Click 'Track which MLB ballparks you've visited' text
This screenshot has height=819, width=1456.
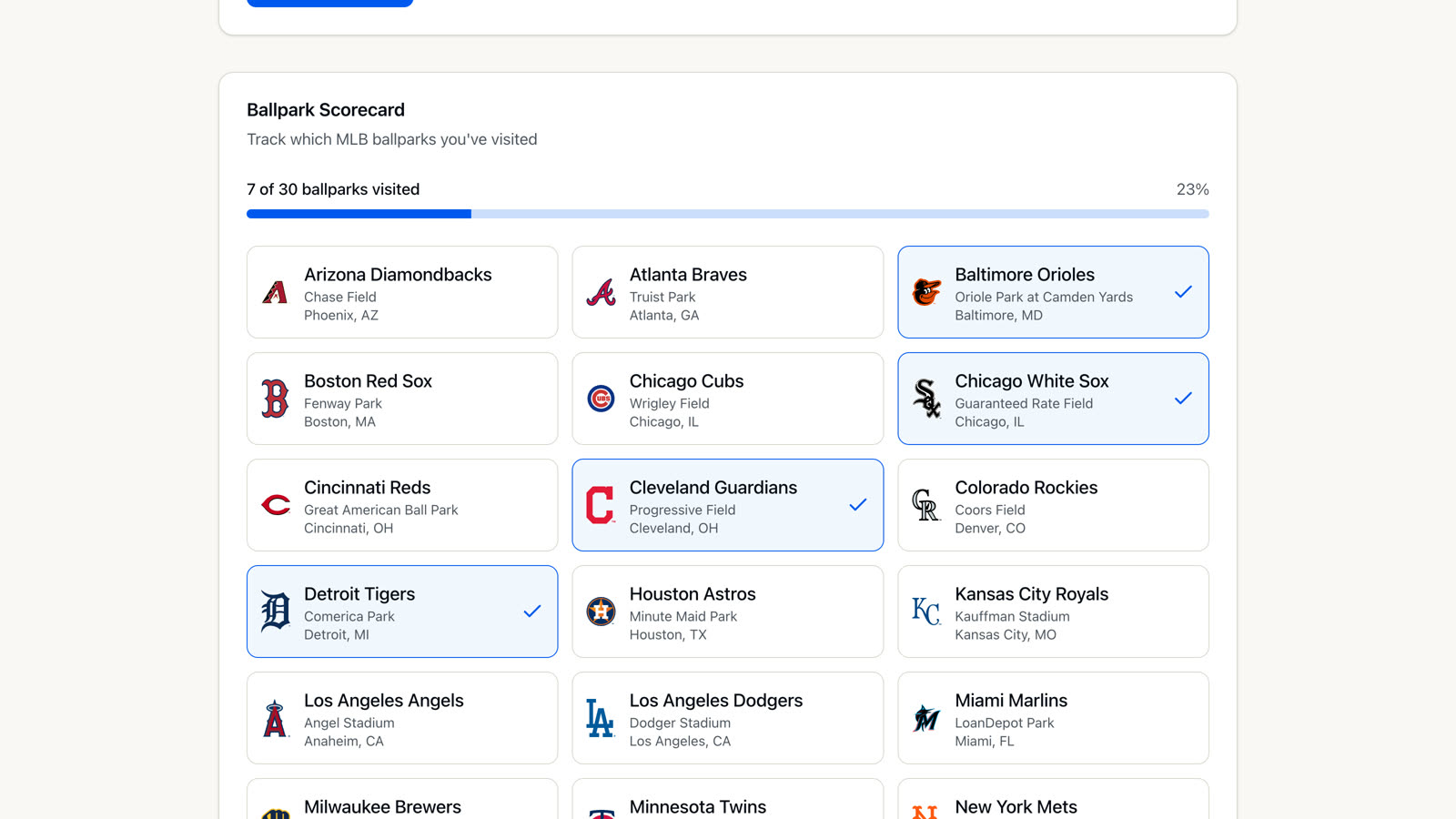click(392, 139)
